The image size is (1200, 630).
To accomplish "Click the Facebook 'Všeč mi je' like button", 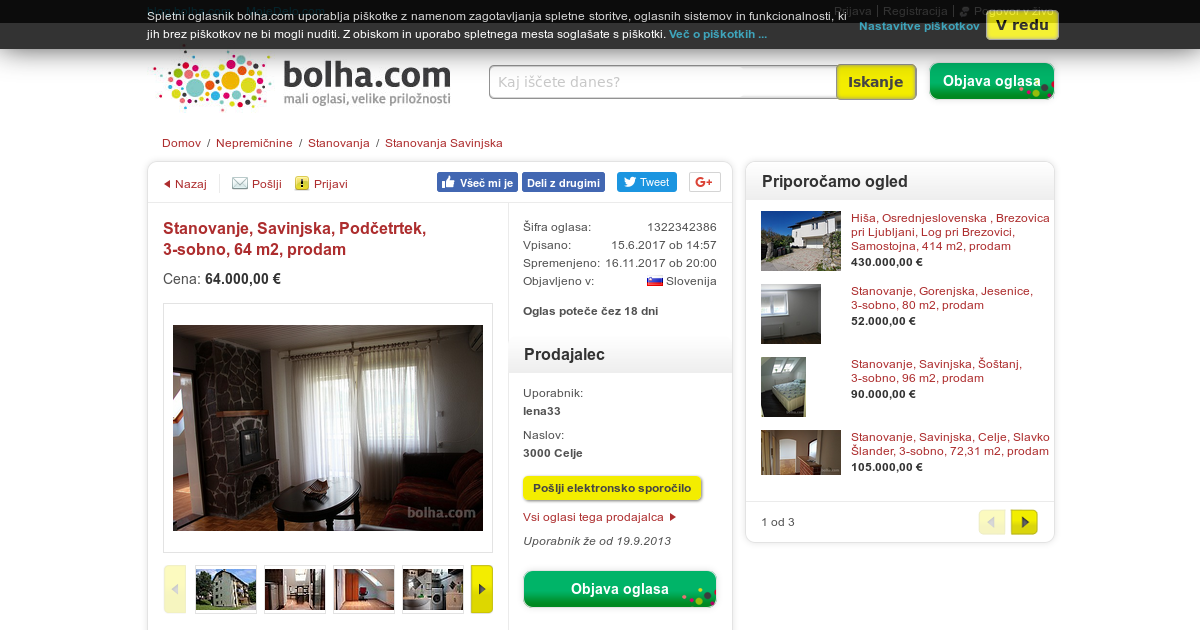I will [x=477, y=182].
